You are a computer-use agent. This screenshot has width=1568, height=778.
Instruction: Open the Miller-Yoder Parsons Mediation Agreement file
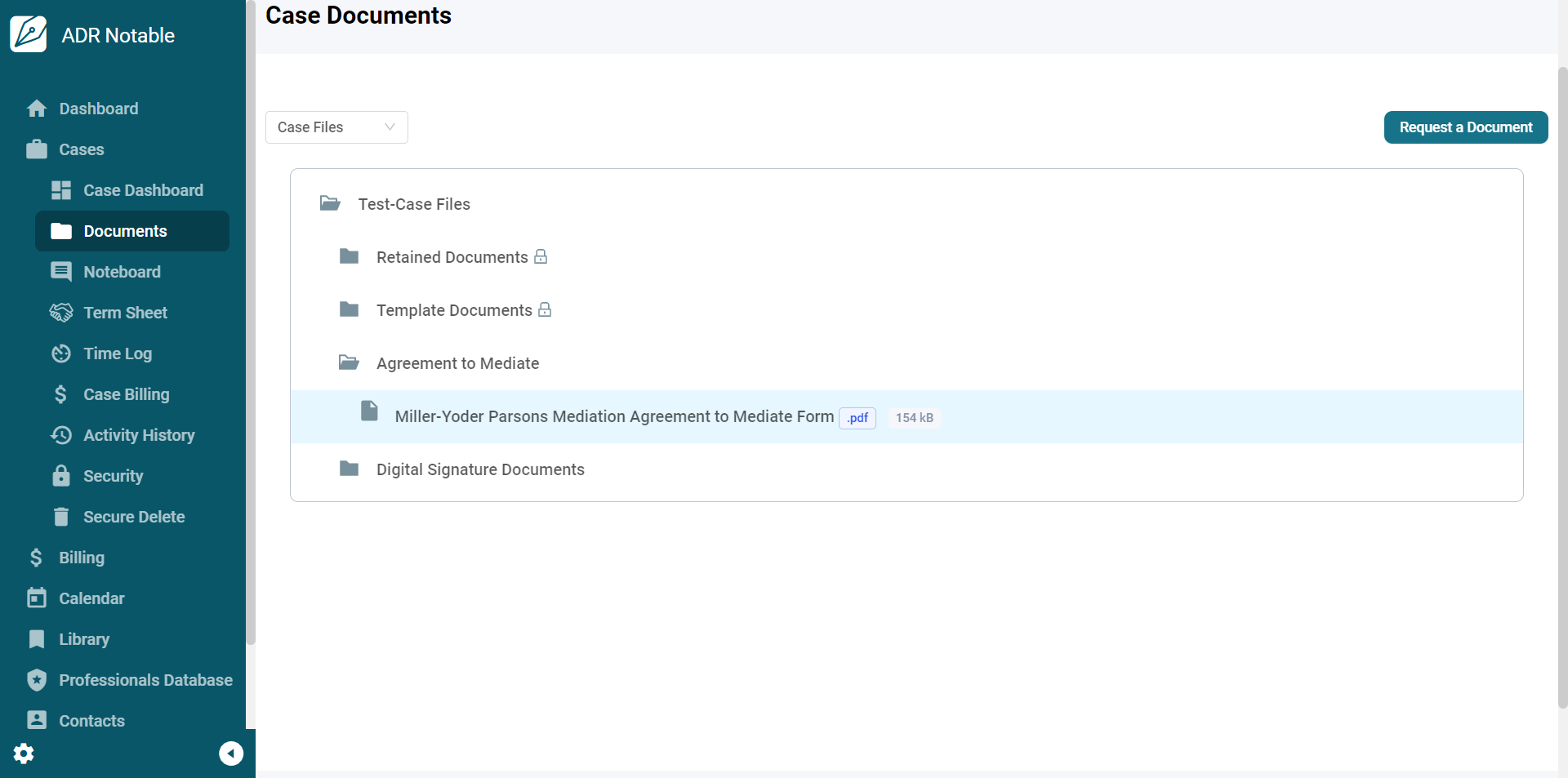tap(614, 416)
